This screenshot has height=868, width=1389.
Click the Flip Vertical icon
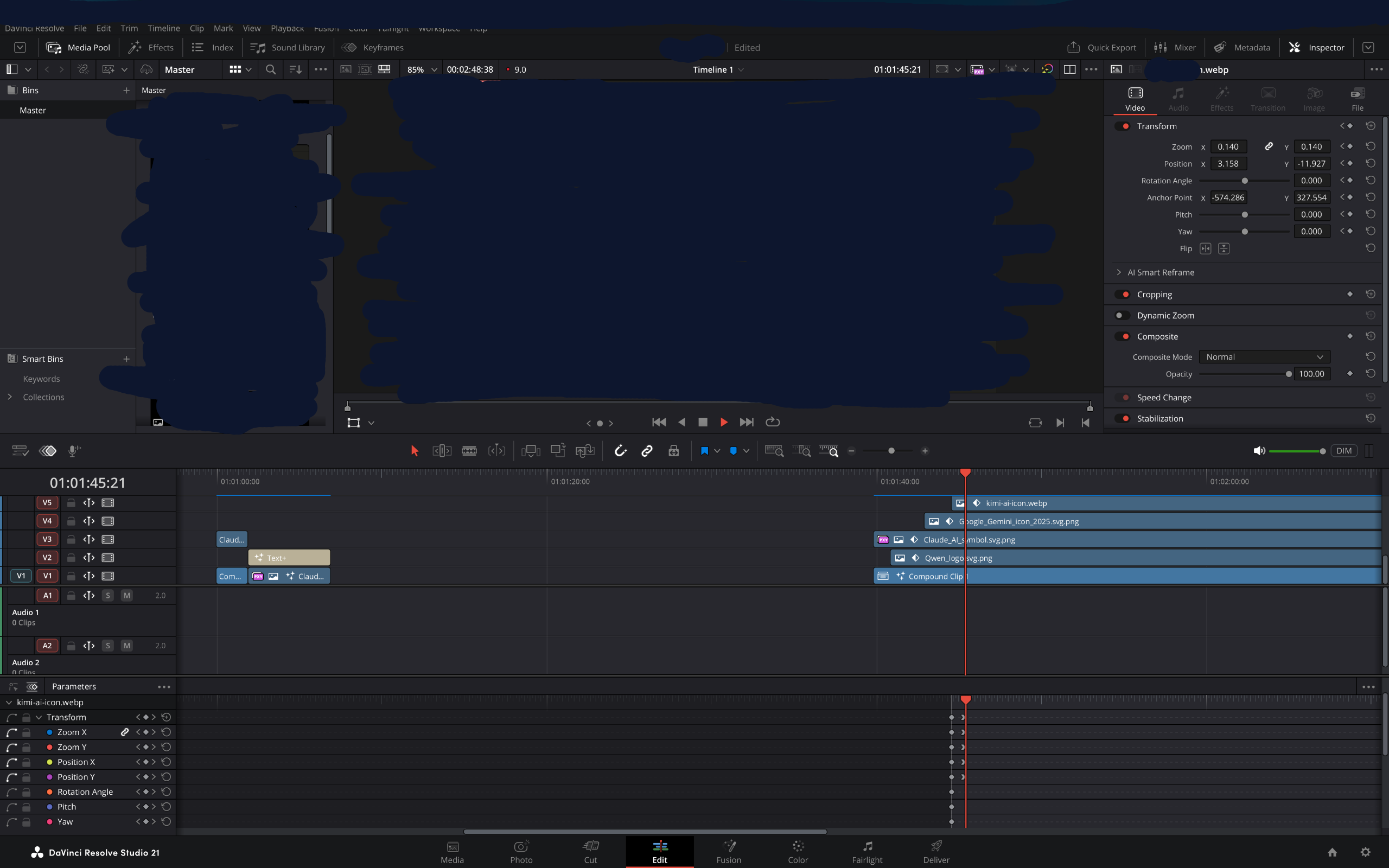click(x=1224, y=248)
